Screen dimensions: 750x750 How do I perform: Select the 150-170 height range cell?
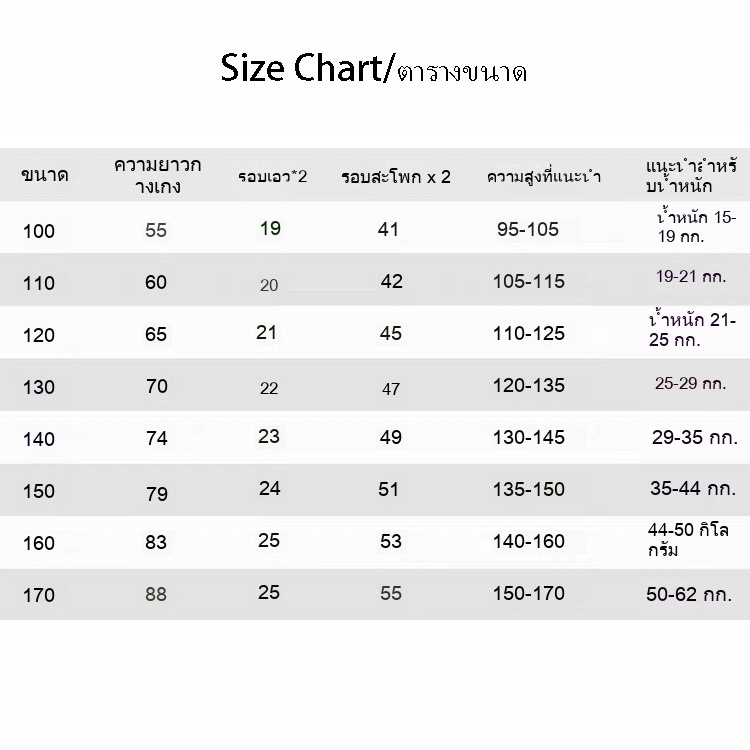coord(529,594)
